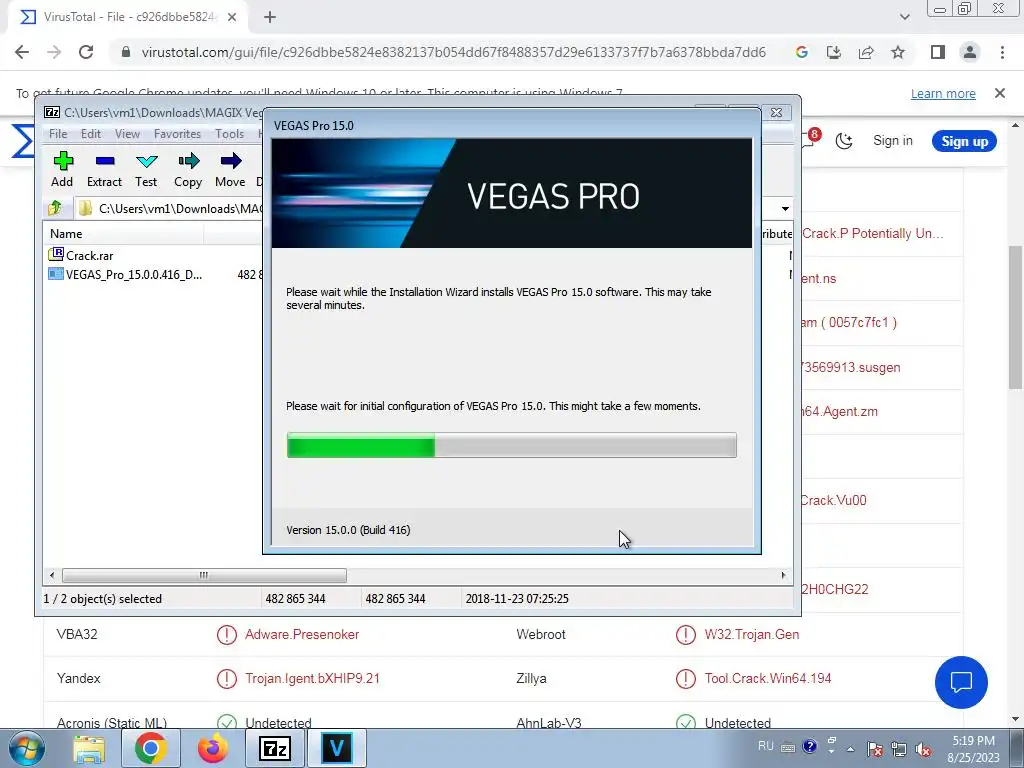Click the Copy toolbar icon in 7-Zip
The image size is (1024, 768).
188,169
